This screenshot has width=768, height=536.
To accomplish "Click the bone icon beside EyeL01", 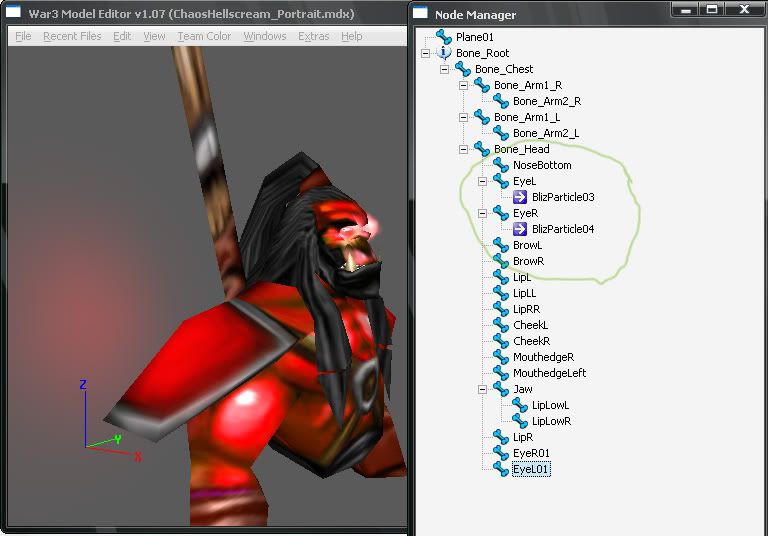I will click(501, 469).
